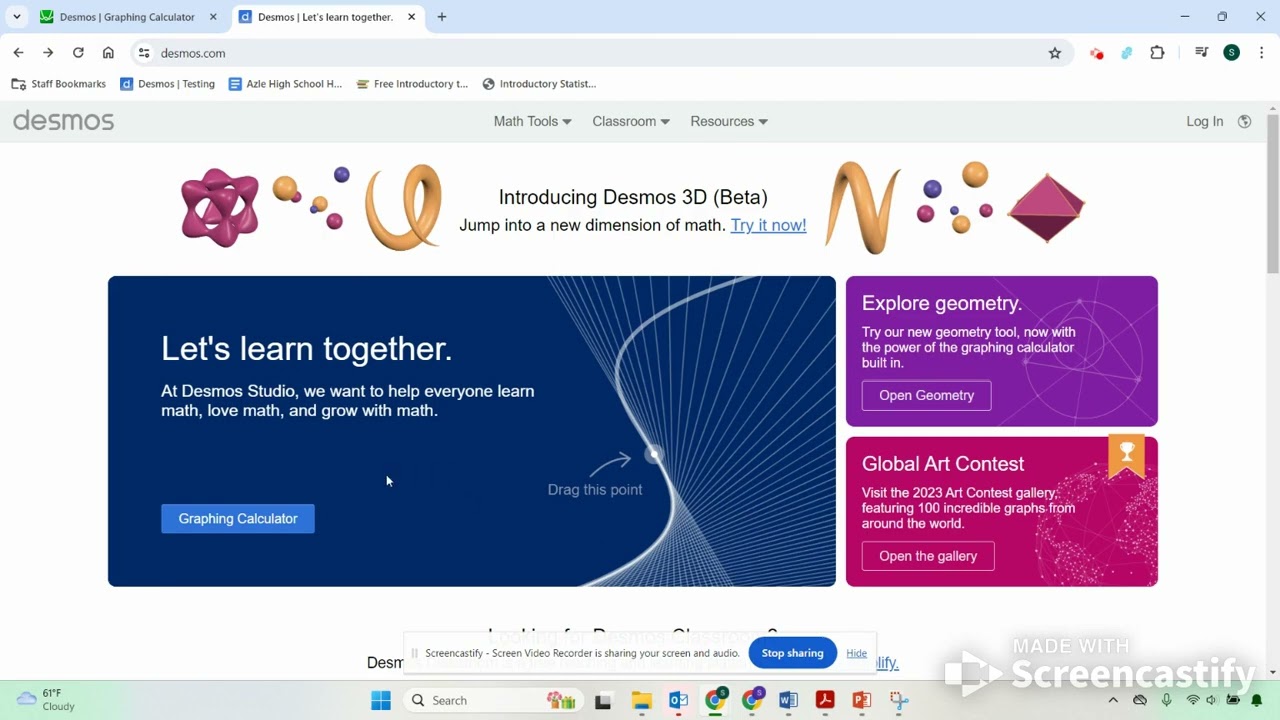
Task: View site information icon in address bar
Action: [144, 53]
